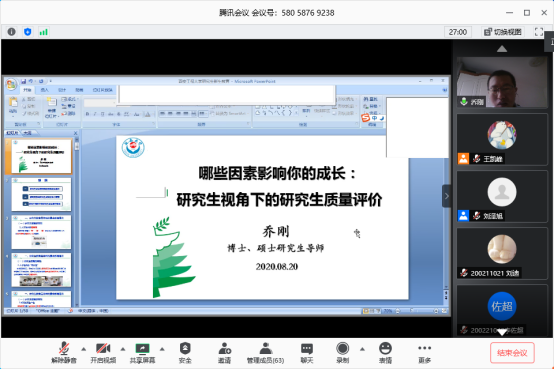Toggle 解除静音 microphone button

64,353
